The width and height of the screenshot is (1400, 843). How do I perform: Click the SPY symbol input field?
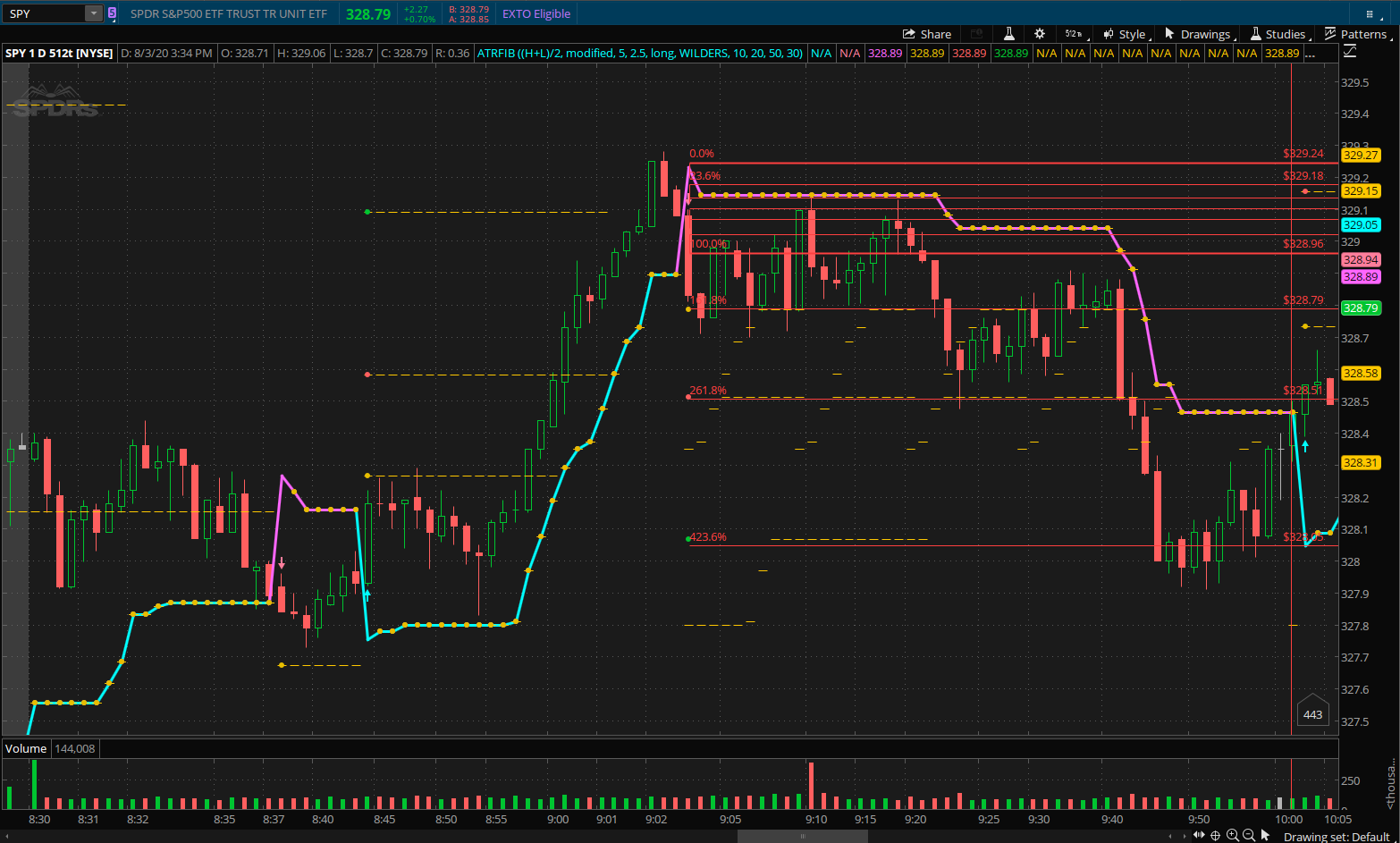tap(45, 13)
